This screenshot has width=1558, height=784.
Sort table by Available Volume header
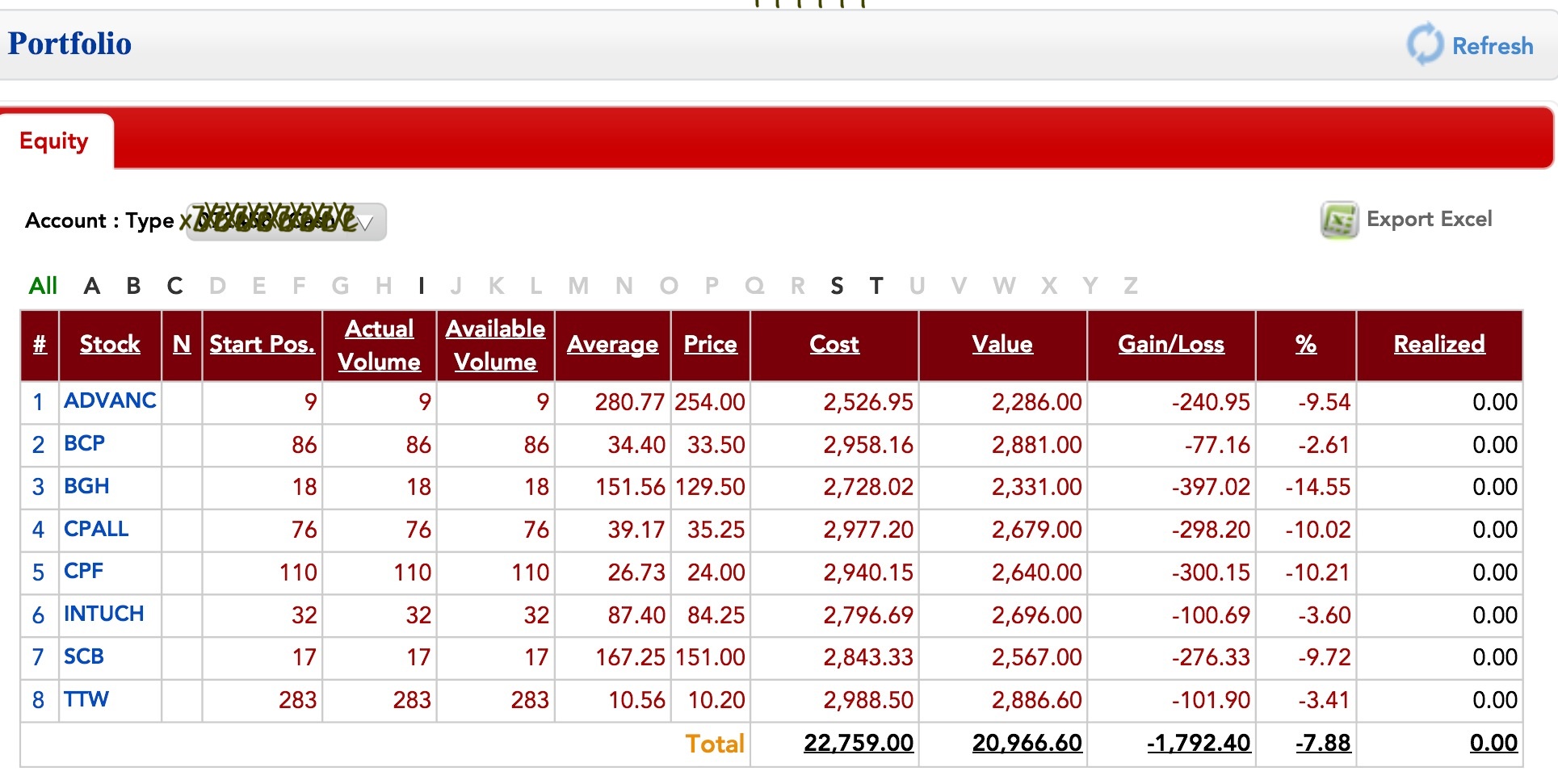pos(495,345)
